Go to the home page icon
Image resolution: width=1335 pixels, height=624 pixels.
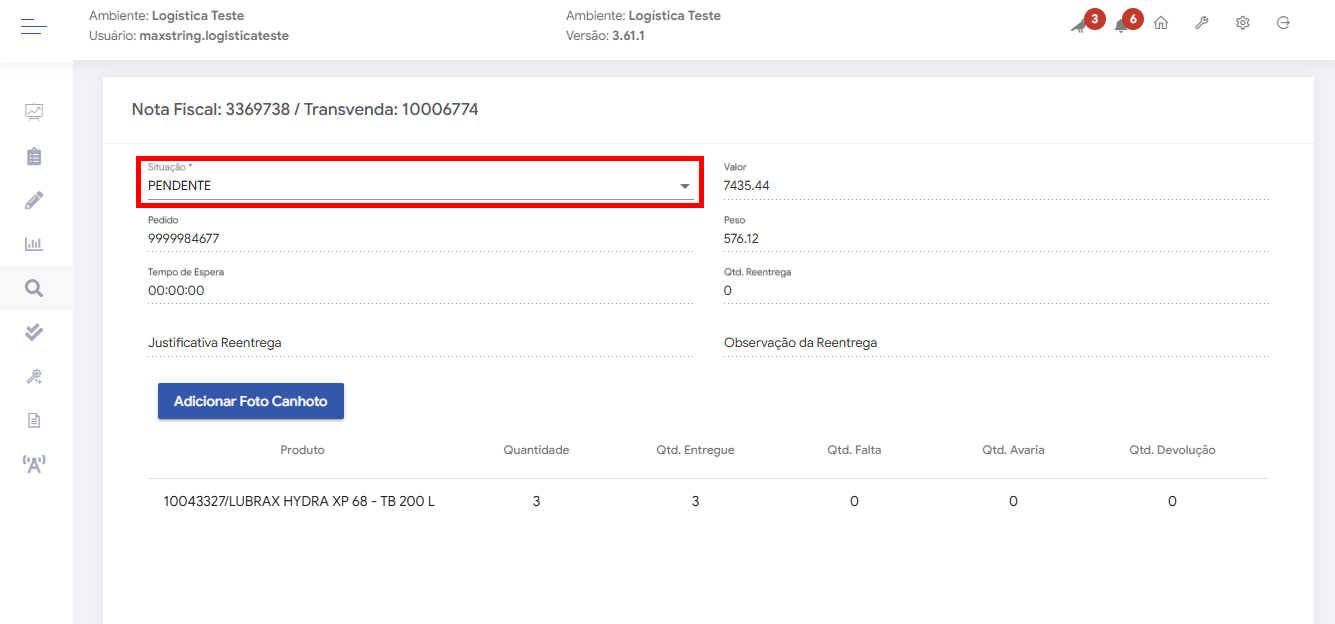click(x=1161, y=23)
